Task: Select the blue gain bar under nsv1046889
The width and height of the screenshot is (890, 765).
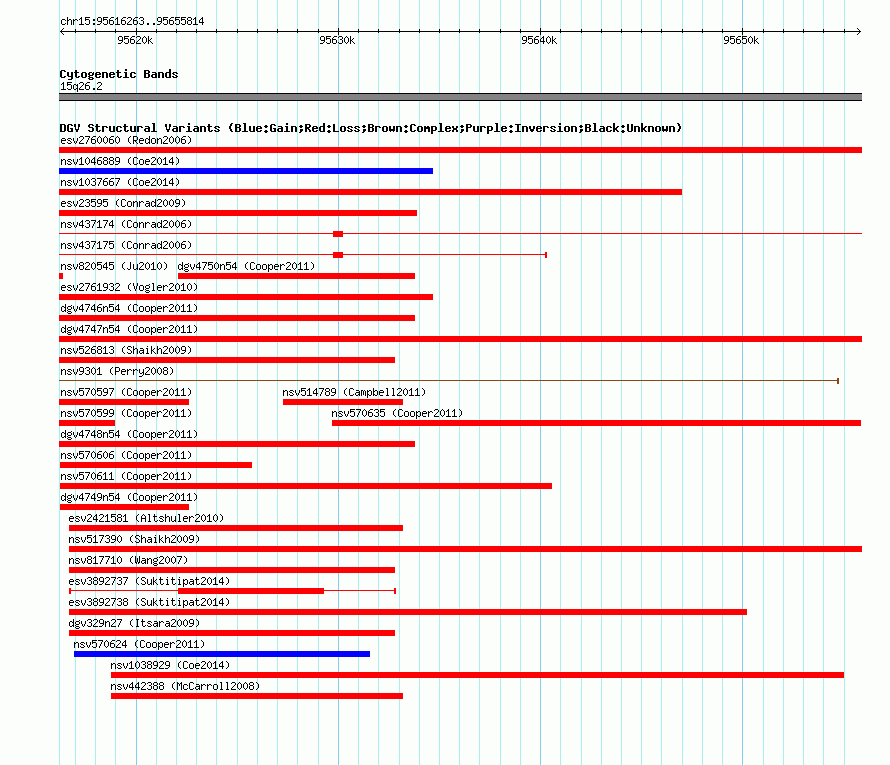Action: (246, 171)
